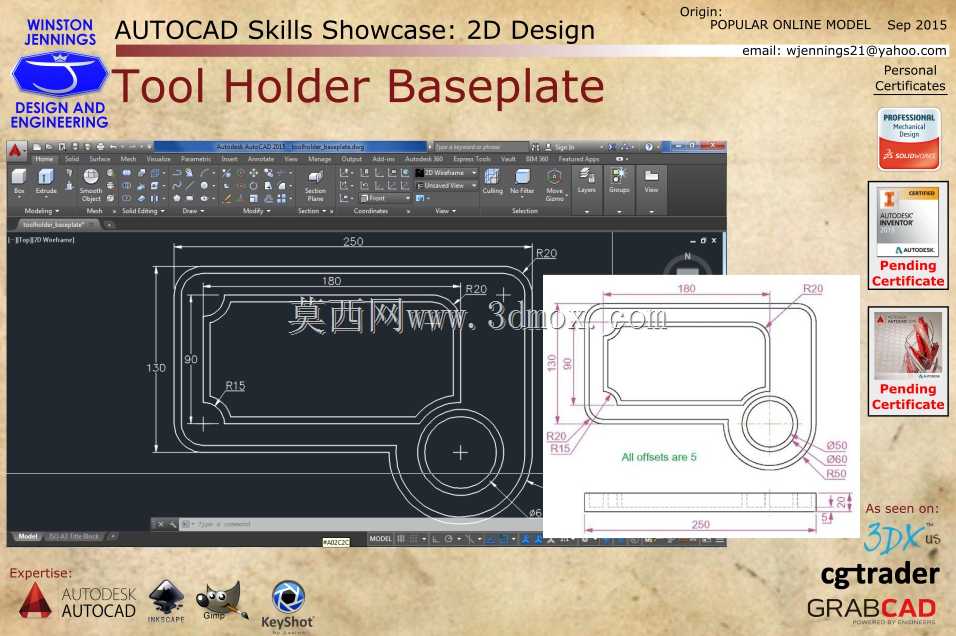Viewport: 956px width, 636px height.
Task: Click the 3DX us logo
Action: 902,537
